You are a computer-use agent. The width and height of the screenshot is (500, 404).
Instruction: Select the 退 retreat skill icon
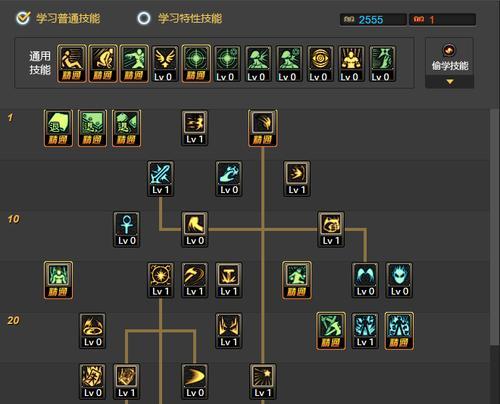(x=58, y=128)
